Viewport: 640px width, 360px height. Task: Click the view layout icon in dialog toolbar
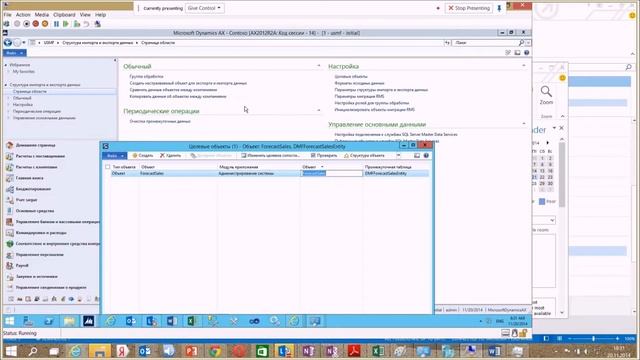point(417,156)
